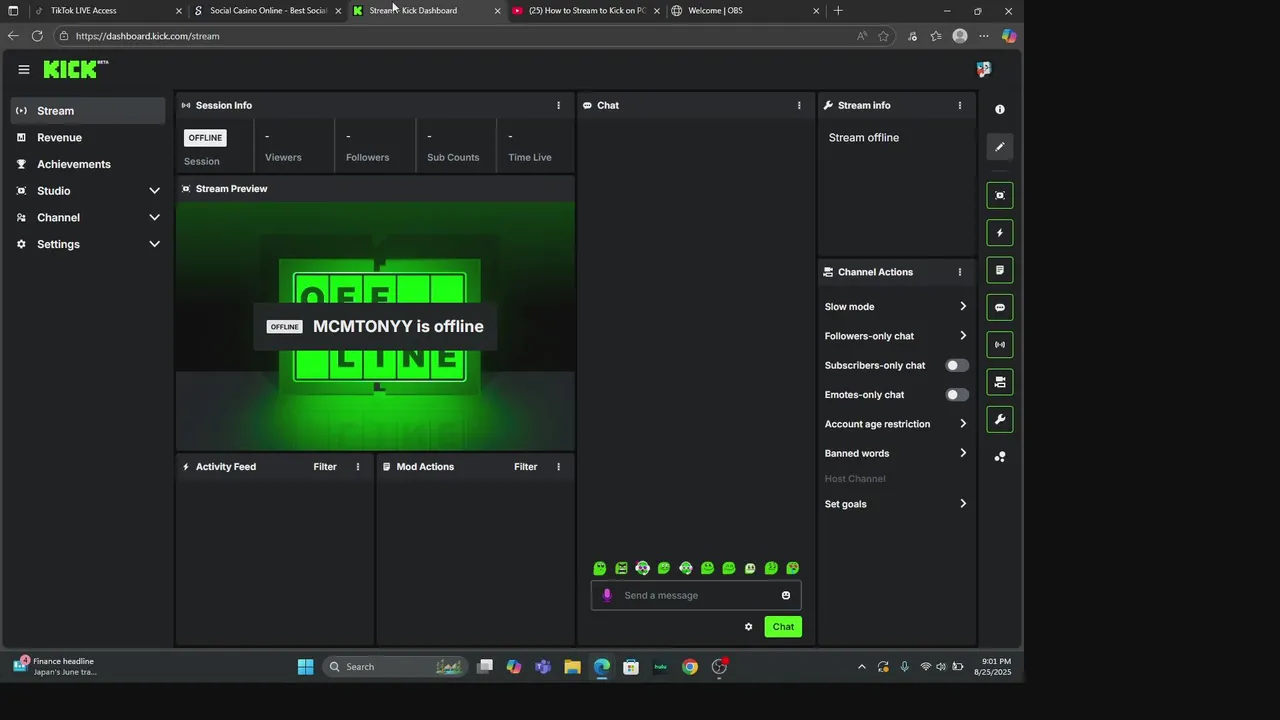This screenshot has height=720, width=1280.
Task: Open the Activity Feed Filter
Action: coord(325,467)
